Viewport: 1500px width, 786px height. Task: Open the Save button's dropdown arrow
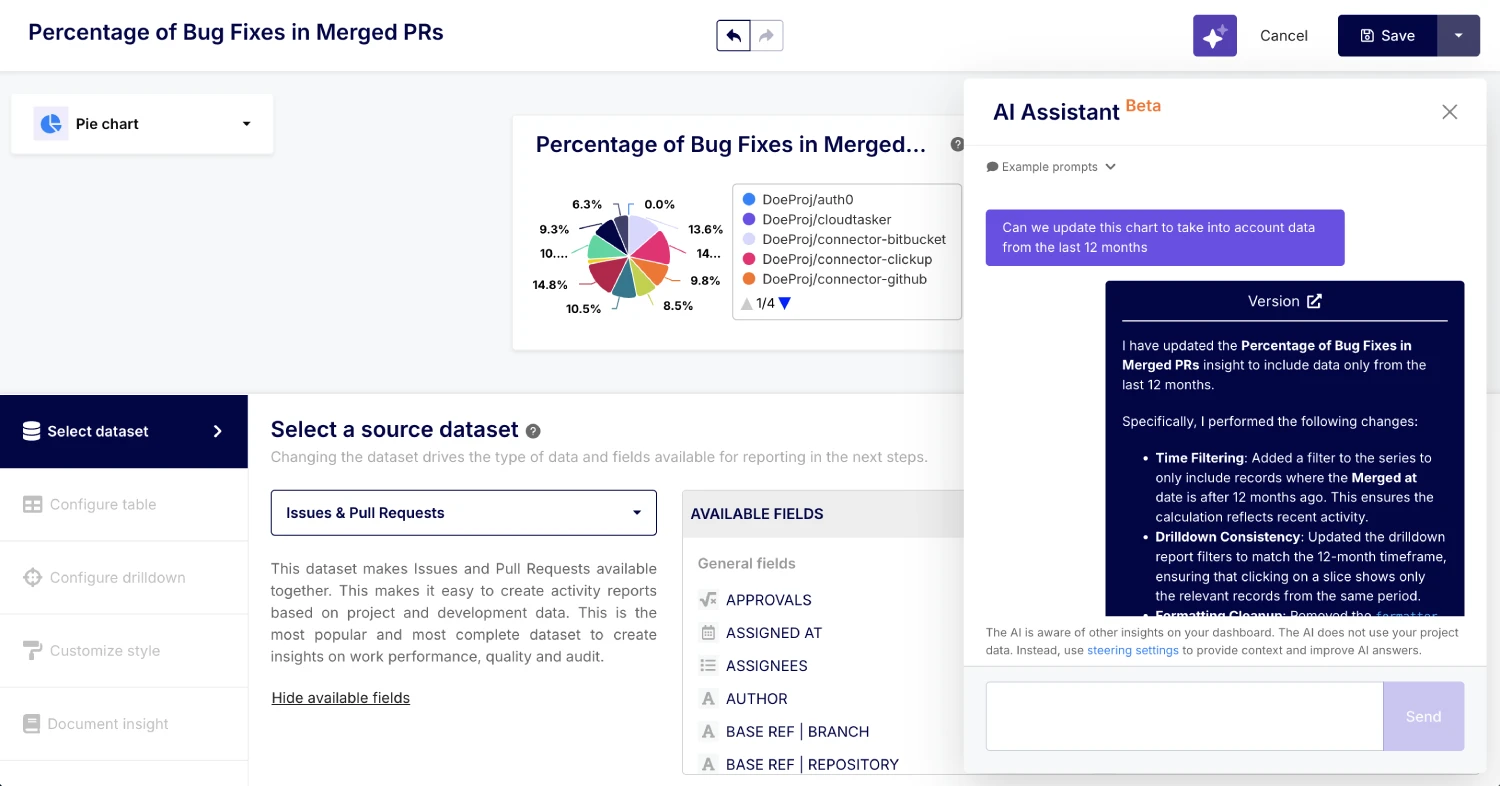pyautogui.click(x=1458, y=35)
